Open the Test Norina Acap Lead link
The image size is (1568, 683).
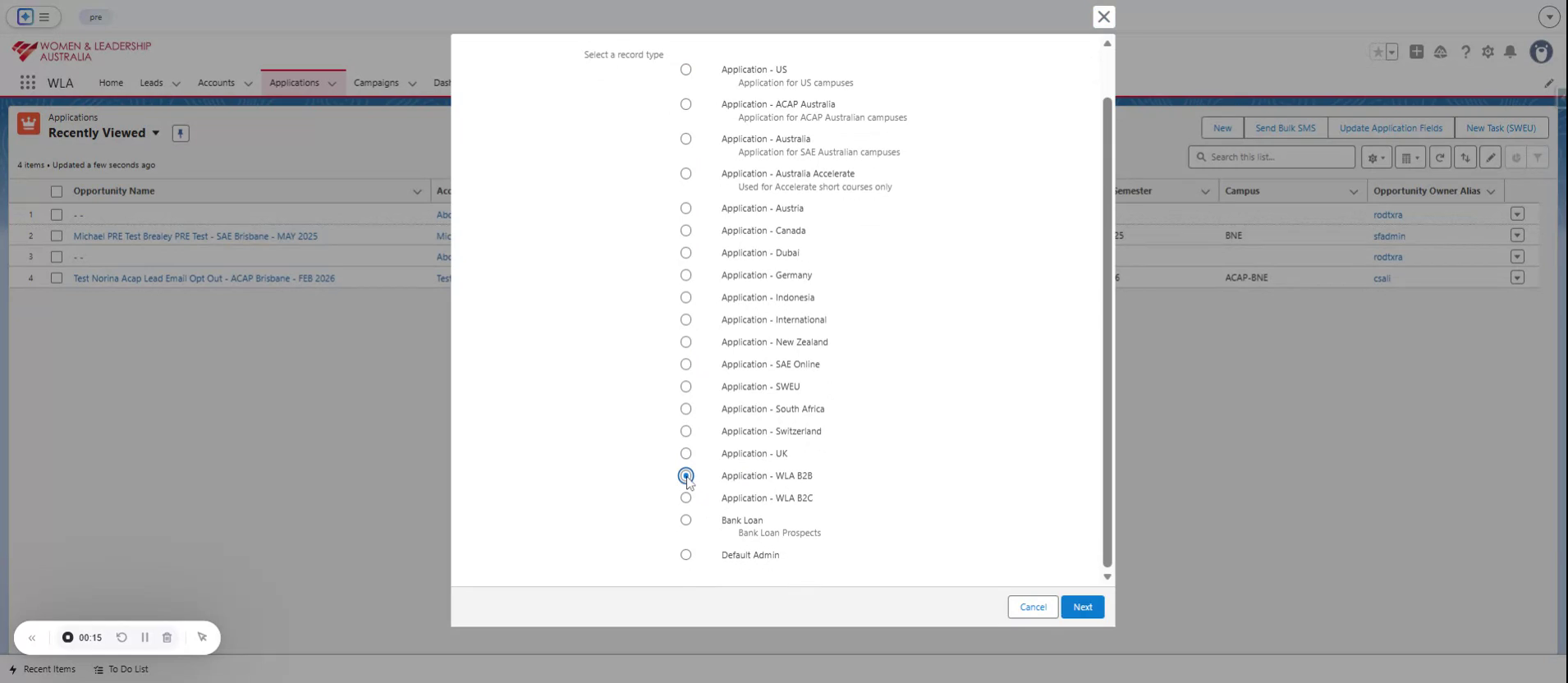click(204, 278)
